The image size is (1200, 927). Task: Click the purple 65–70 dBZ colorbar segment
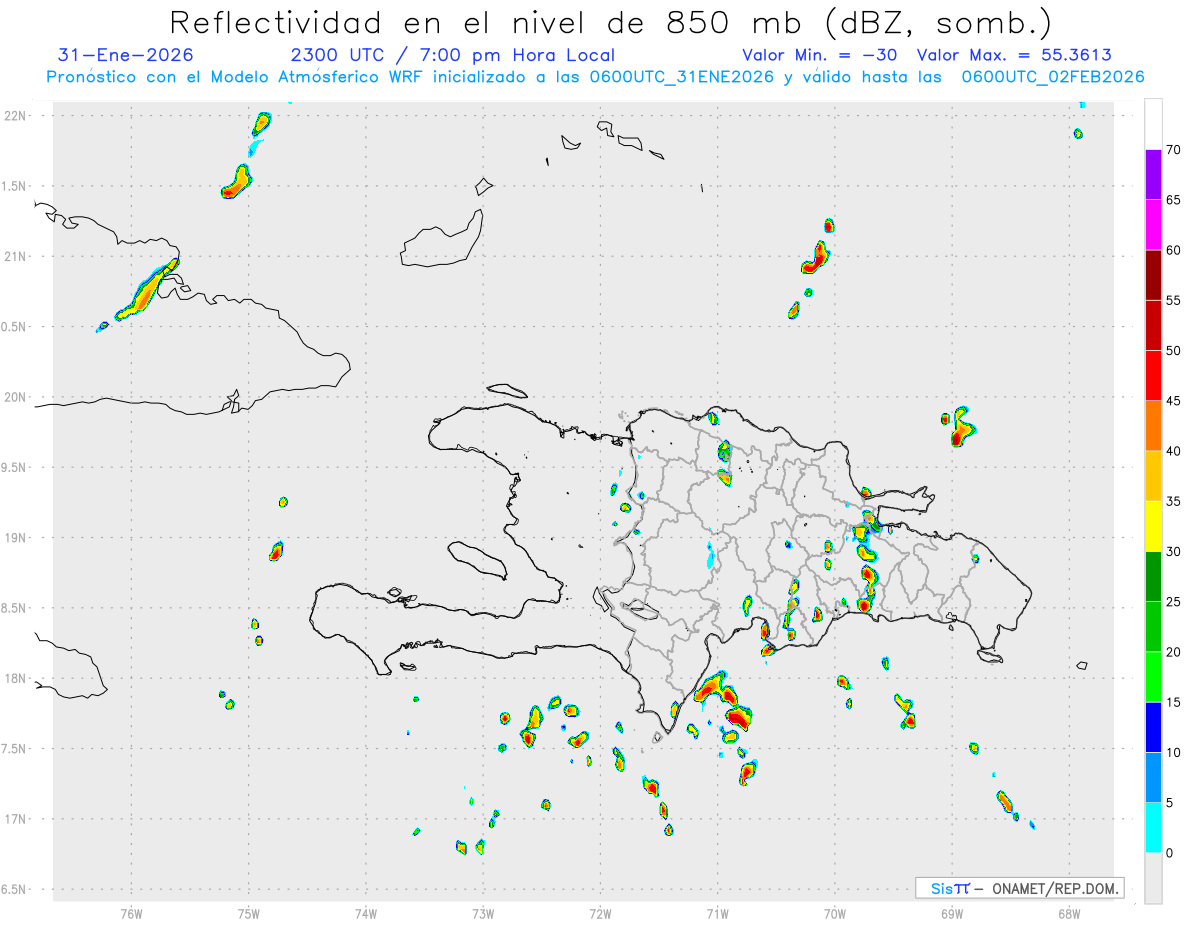[1153, 175]
